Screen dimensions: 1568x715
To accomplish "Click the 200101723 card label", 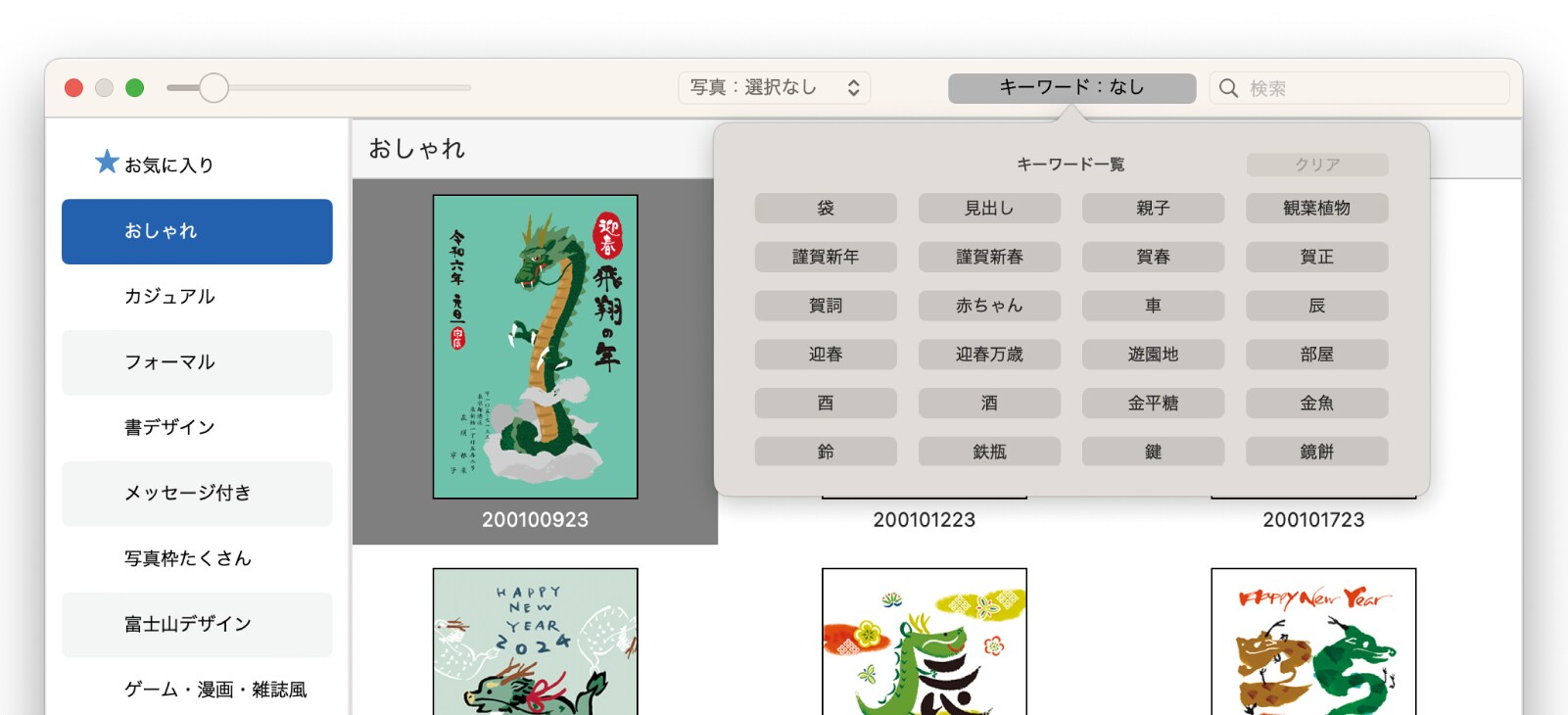I will pos(1313,520).
